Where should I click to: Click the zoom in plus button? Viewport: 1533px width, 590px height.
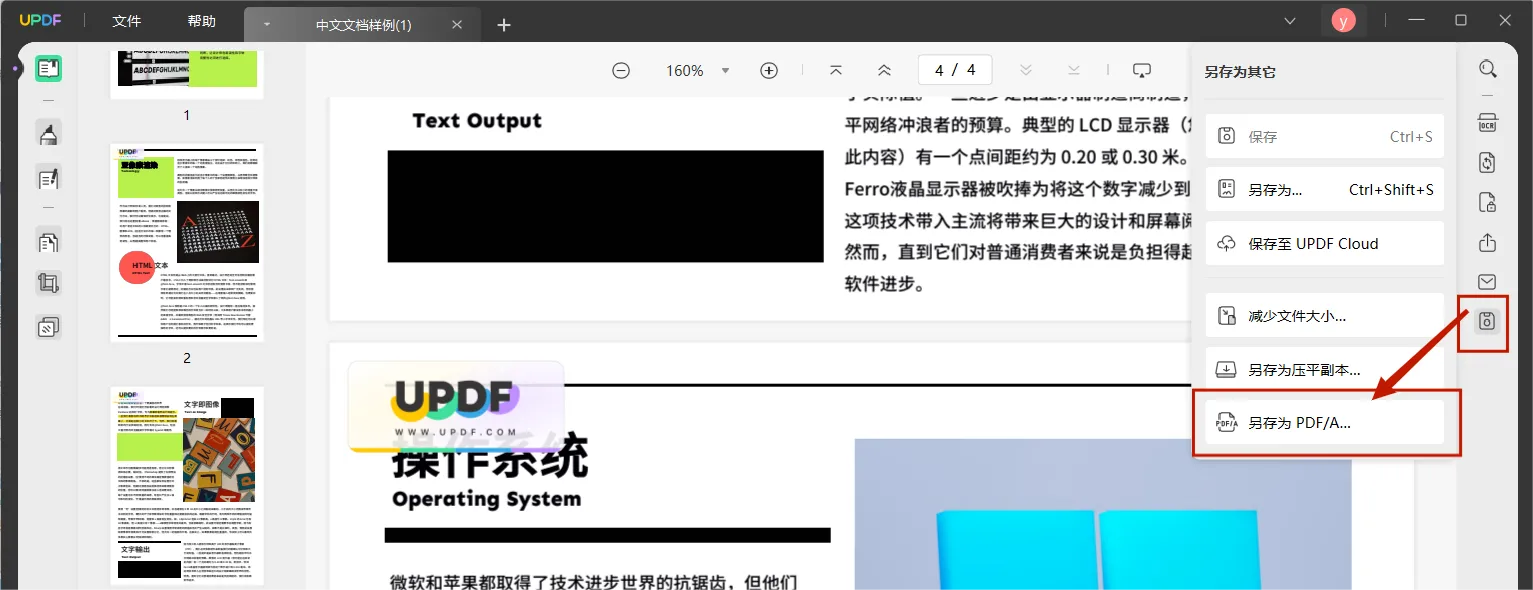click(769, 71)
